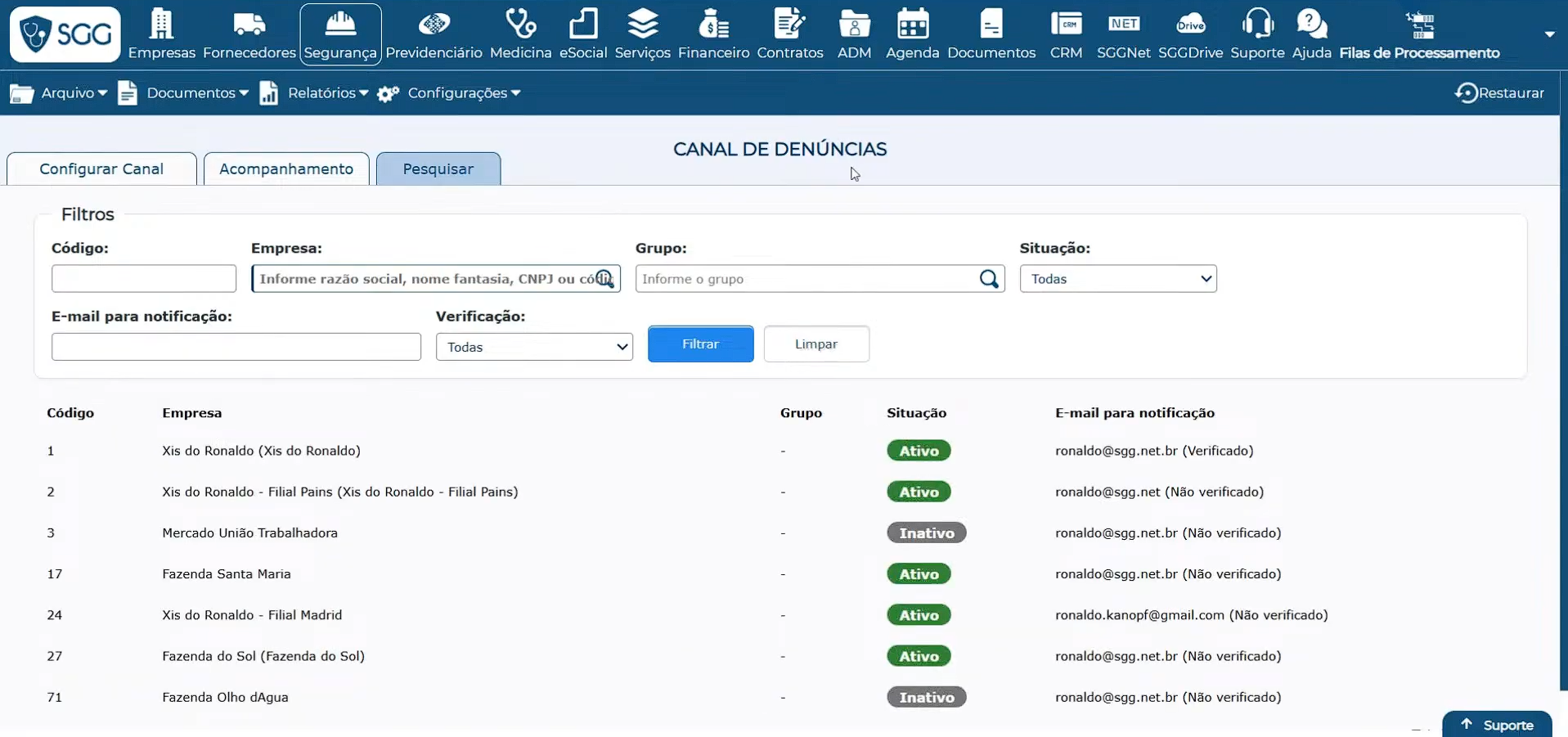1568x737 pixels.
Task: Click the Grupo search magnifier icon
Action: 989,279
